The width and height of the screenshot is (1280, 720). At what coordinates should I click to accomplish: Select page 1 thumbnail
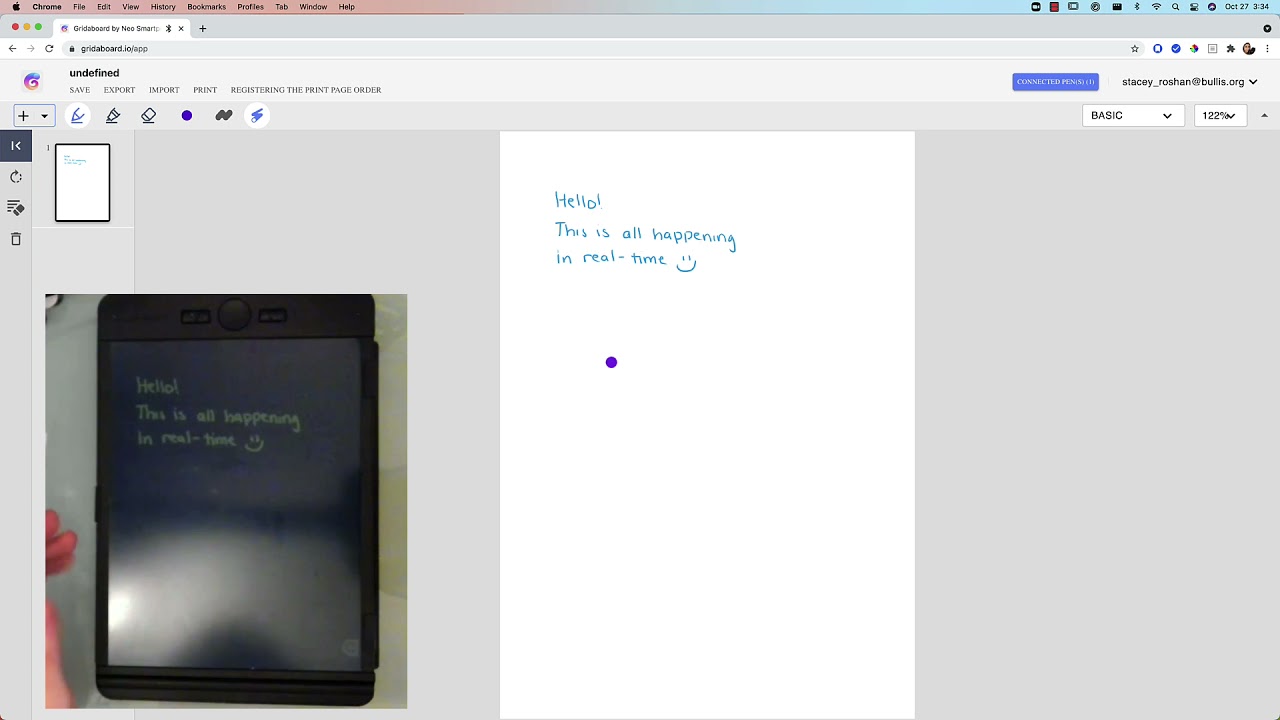83,183
